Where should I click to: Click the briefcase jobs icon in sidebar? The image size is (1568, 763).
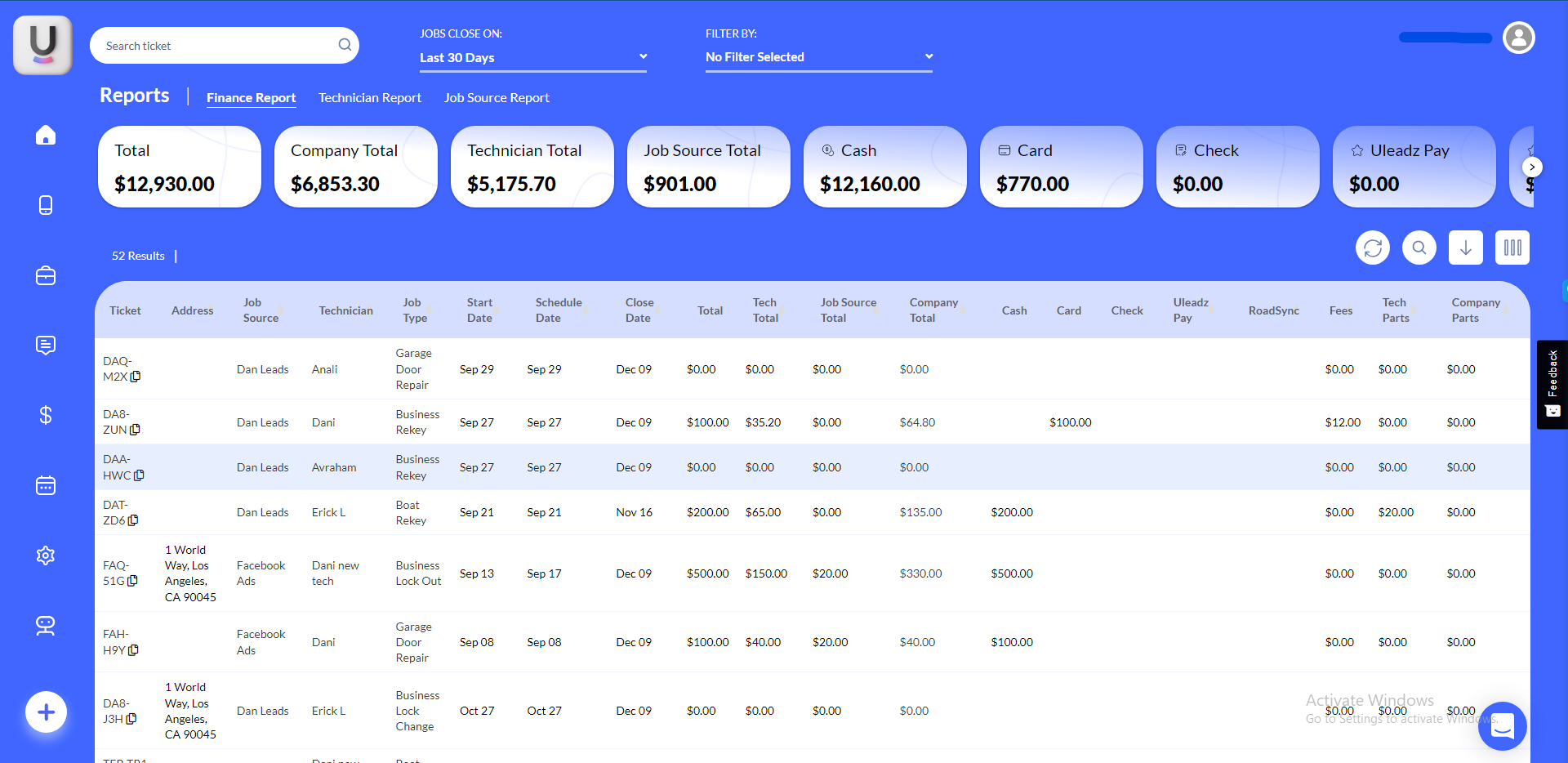[x=46, y=276]
